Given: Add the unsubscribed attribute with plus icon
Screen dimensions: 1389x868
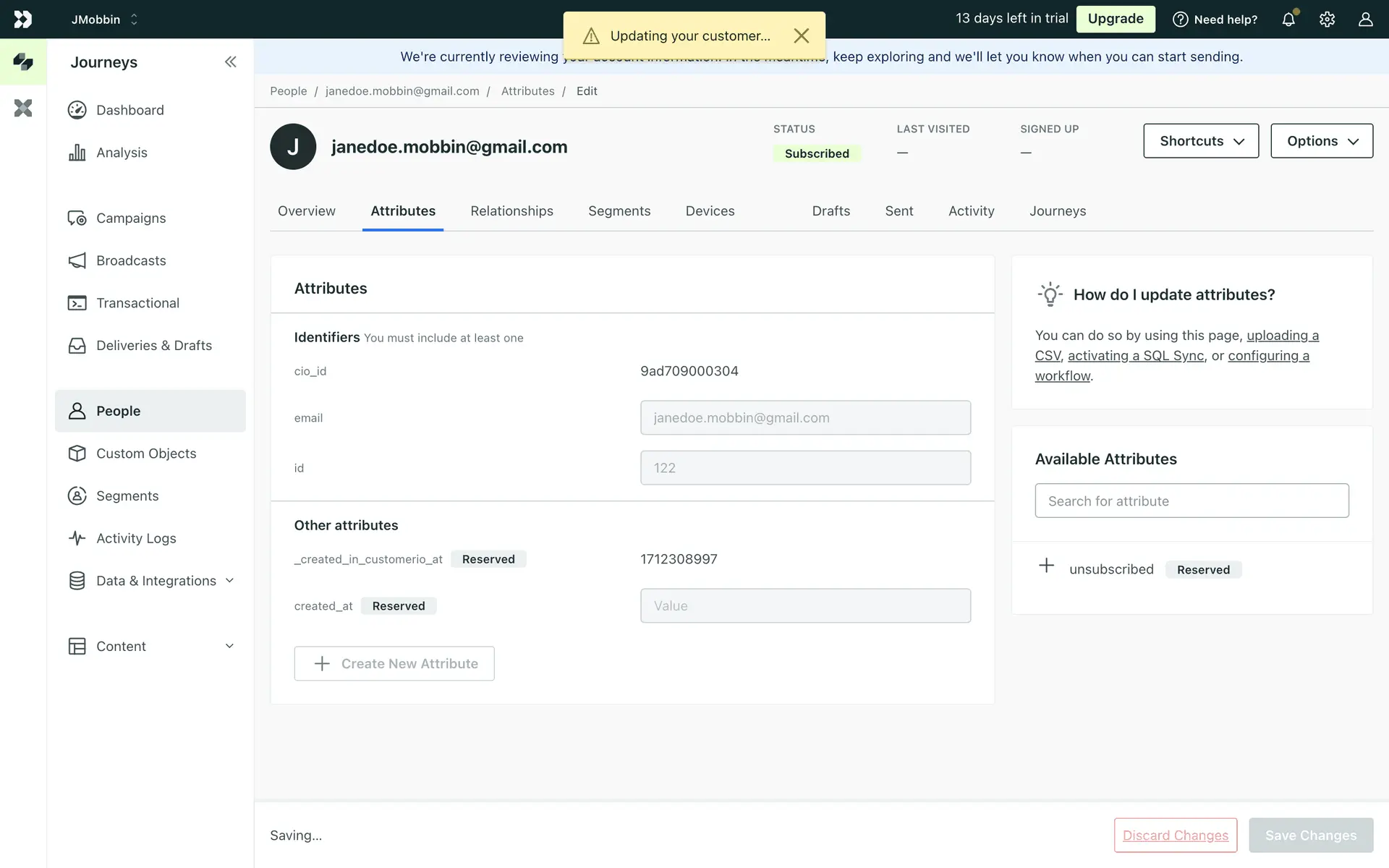Looking at the screenshot, I should 1046,566.
